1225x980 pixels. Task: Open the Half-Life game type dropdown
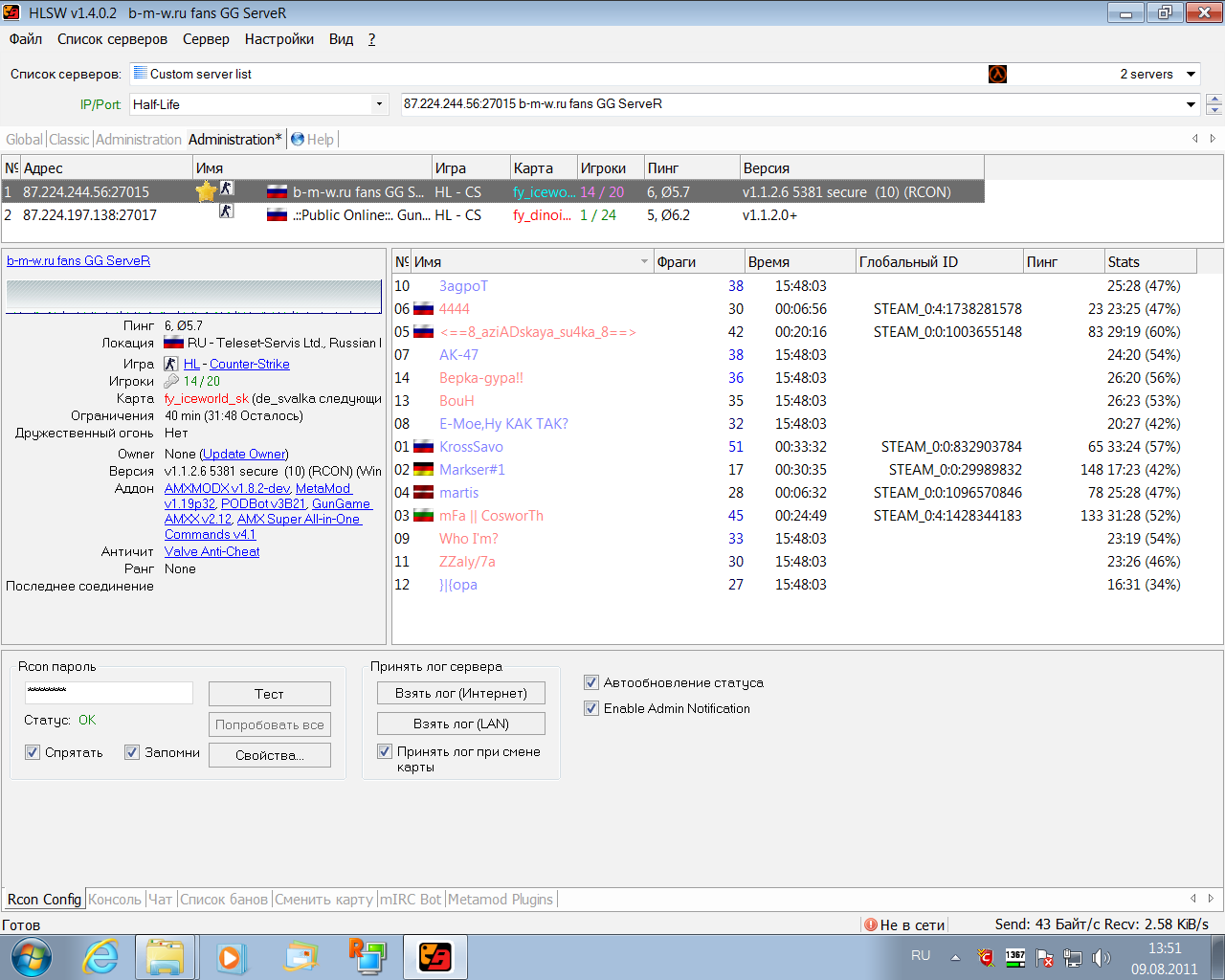pos(379,104)
